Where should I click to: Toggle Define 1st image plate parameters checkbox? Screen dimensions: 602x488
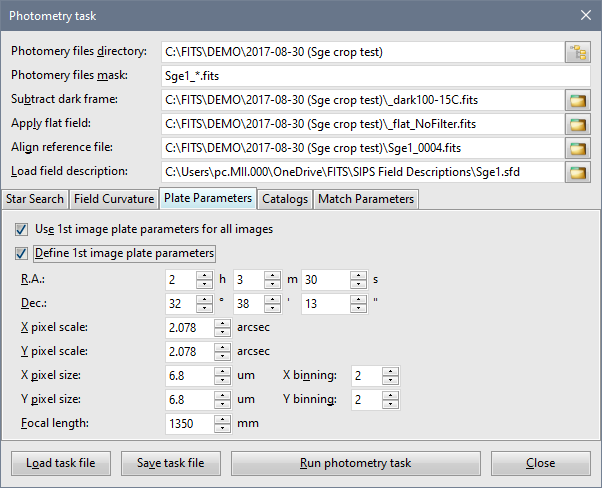pos(21,253)
